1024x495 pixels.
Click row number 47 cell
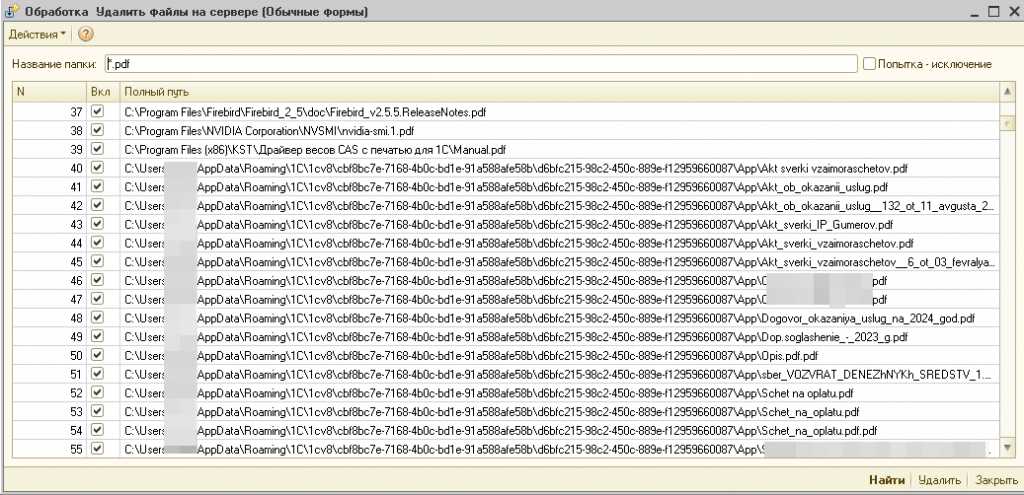(x=50, y=300)
